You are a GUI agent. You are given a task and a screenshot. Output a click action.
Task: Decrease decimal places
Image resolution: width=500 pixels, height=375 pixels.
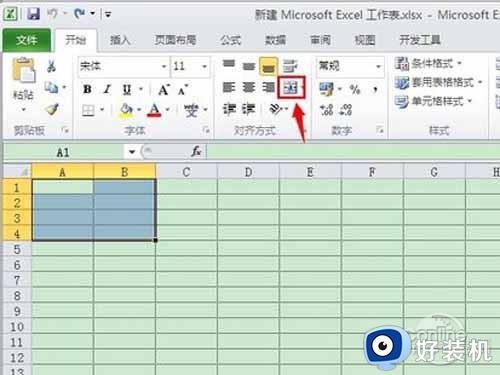coord(346,110)
